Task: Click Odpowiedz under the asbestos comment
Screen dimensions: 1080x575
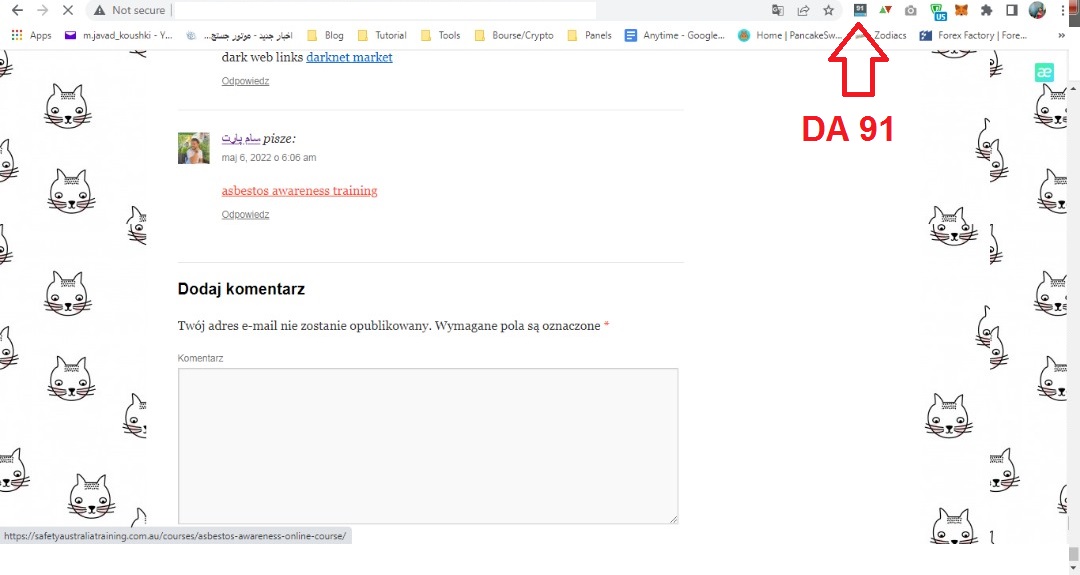Action: (245, 214)
